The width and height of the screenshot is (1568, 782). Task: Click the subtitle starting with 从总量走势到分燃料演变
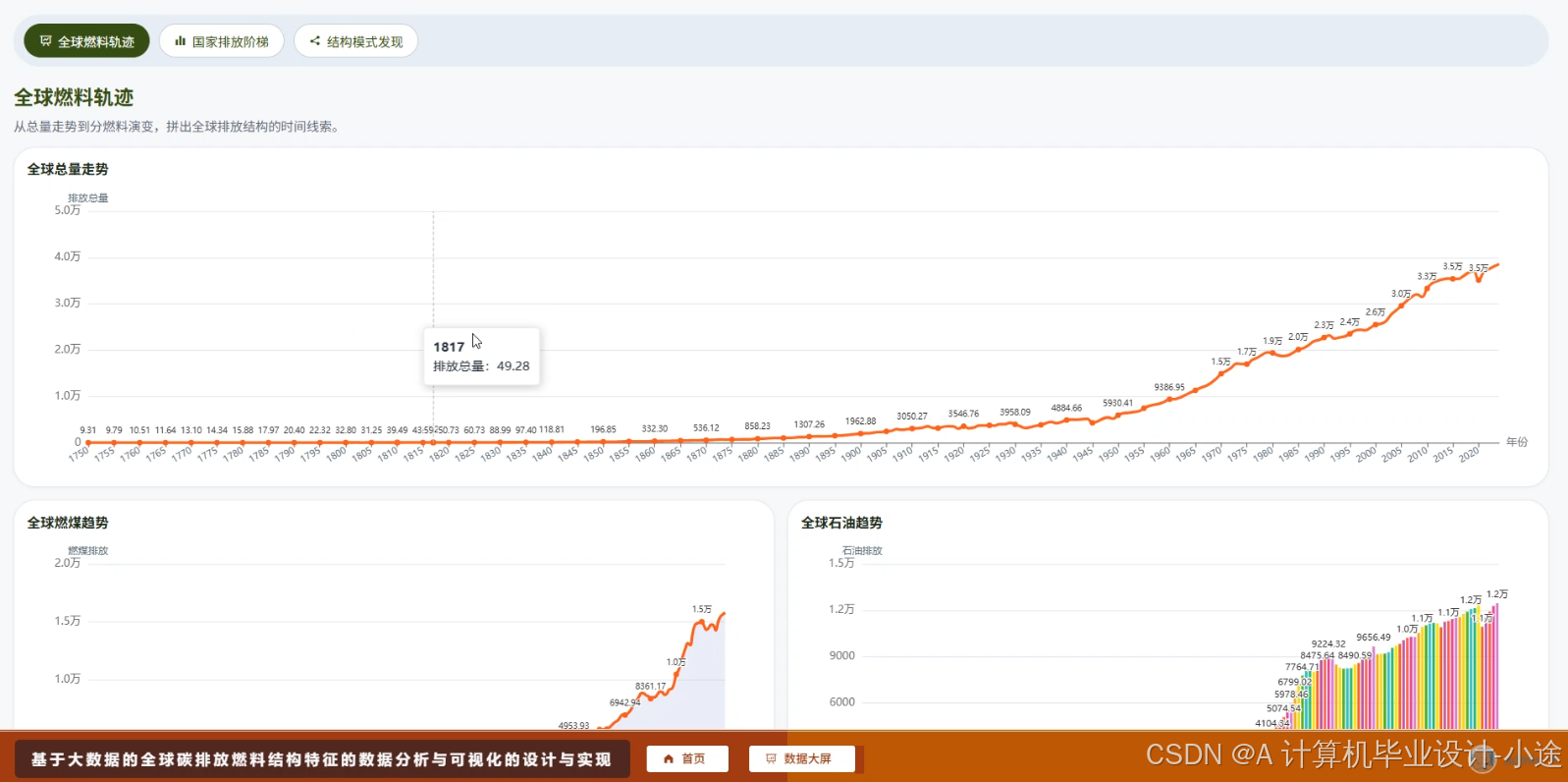[x=177, y=127]
